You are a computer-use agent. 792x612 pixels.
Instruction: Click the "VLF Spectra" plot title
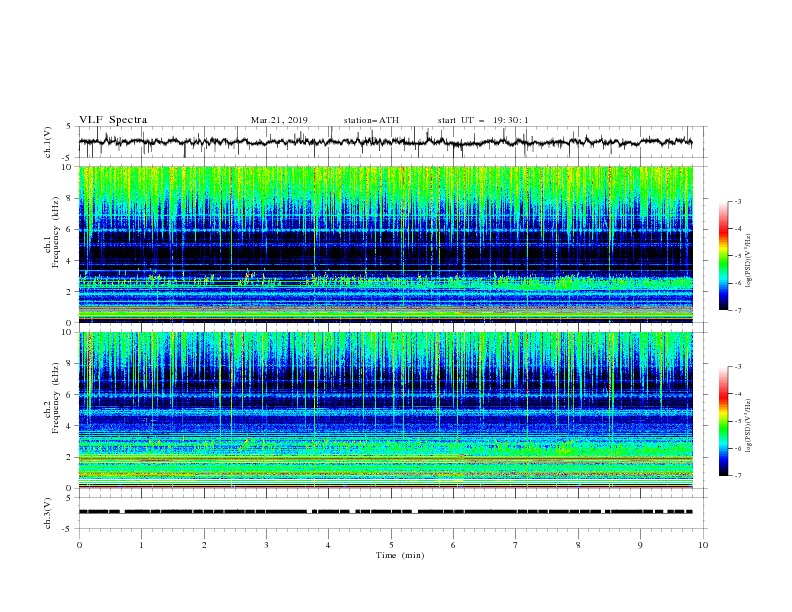[113, 120]
